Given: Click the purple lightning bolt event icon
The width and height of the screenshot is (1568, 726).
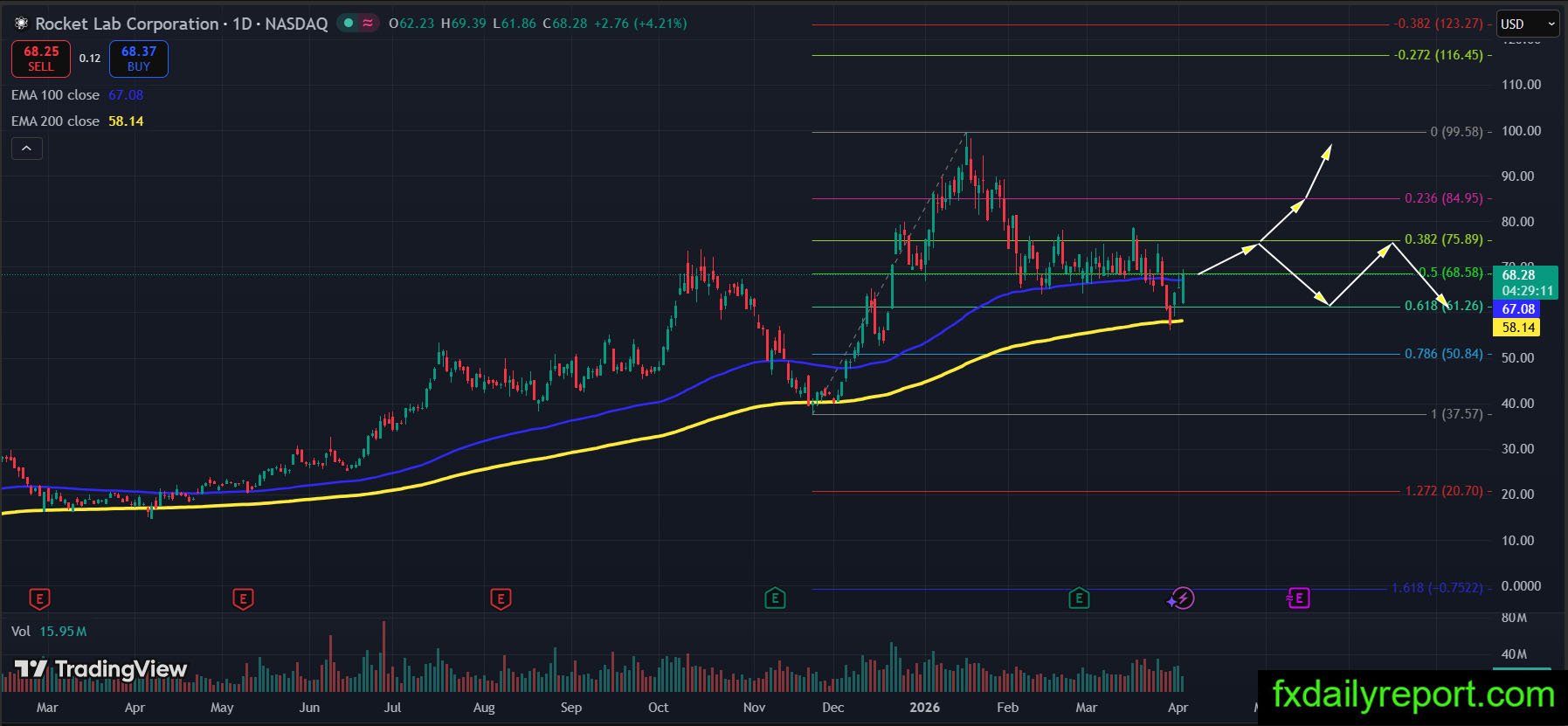Looking at the screenshot, I should click(1182, 598).
